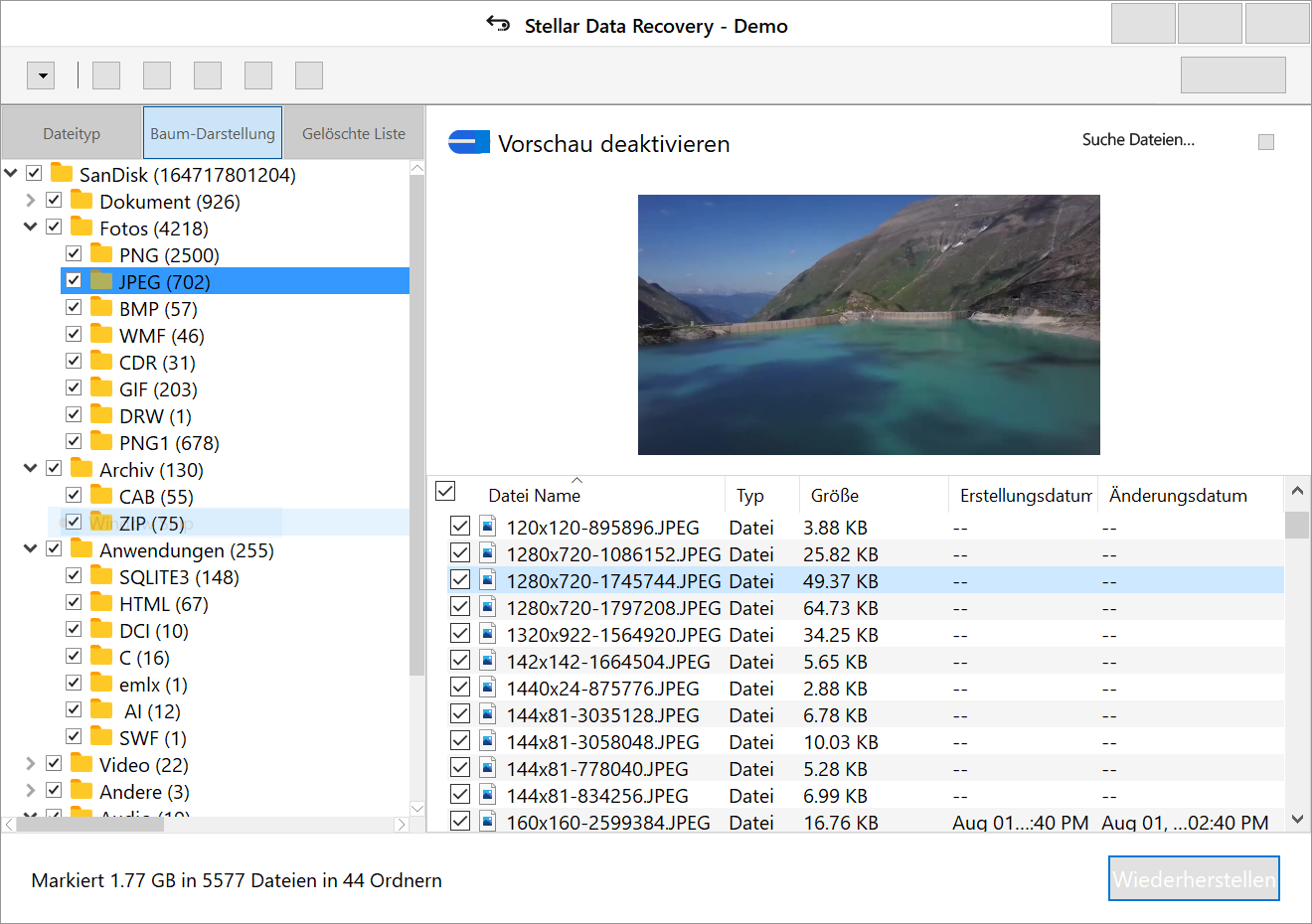Sort by the Änderungsdatum column header
Image resolution: width=1312 pixels, height=924 pixels.
tap(1178, 495)
